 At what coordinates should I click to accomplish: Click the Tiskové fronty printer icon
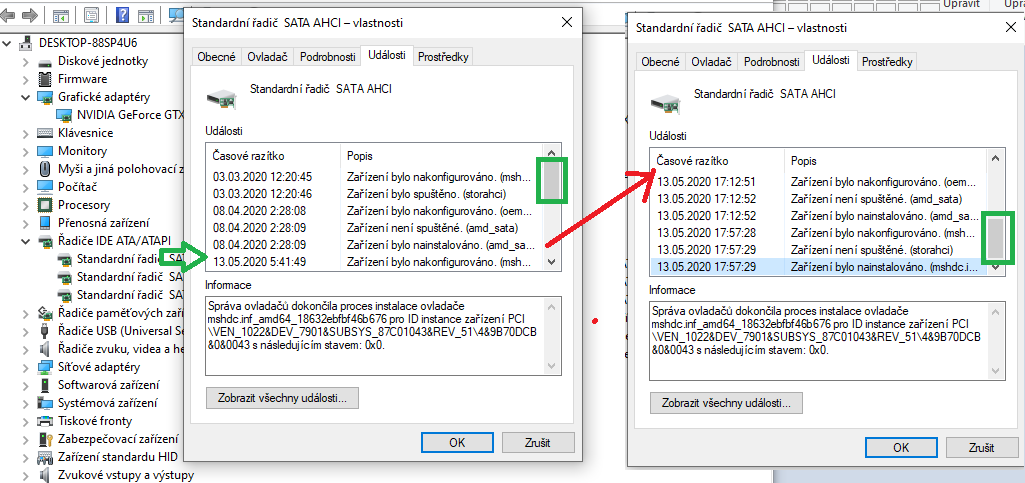tap(46, 421)
